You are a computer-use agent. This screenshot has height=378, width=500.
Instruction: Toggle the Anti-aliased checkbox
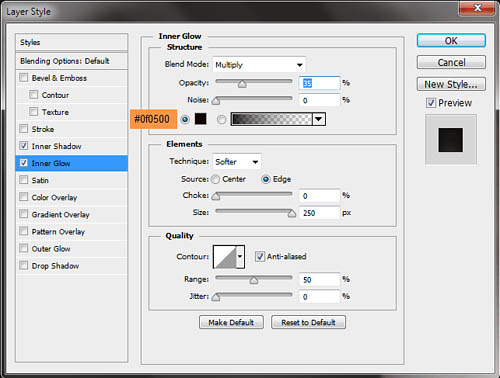260,256
